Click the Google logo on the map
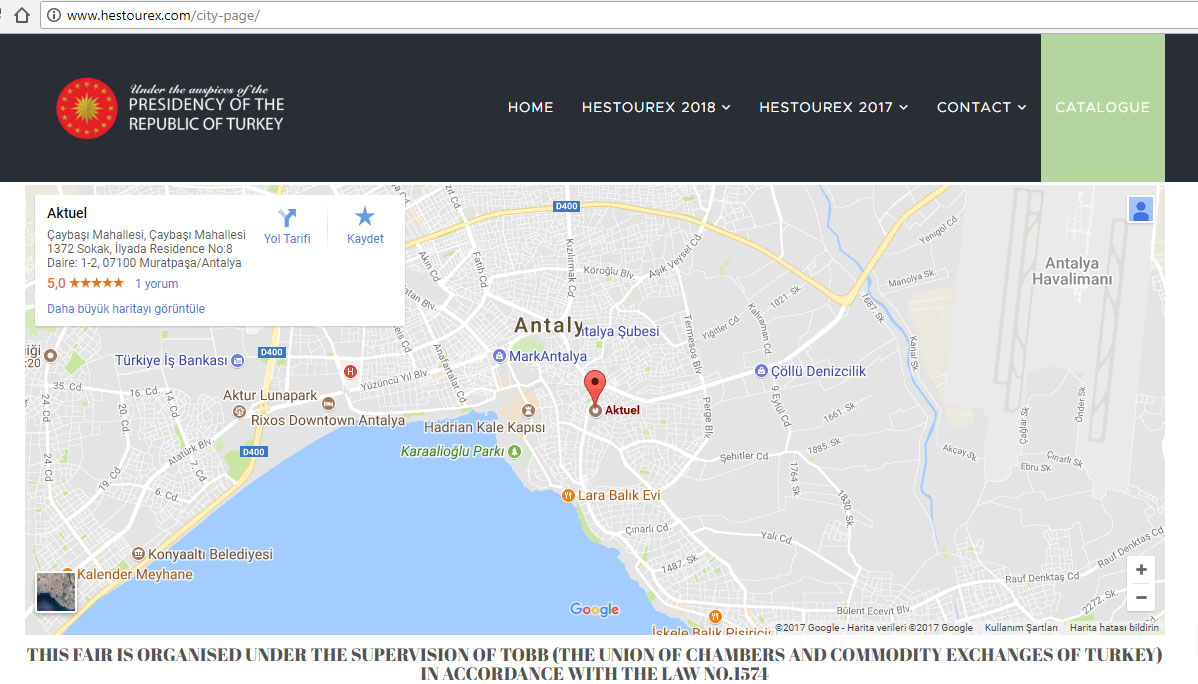This screenshot has width=1198, height=684. pyautogui.click(x=594, y=609)
